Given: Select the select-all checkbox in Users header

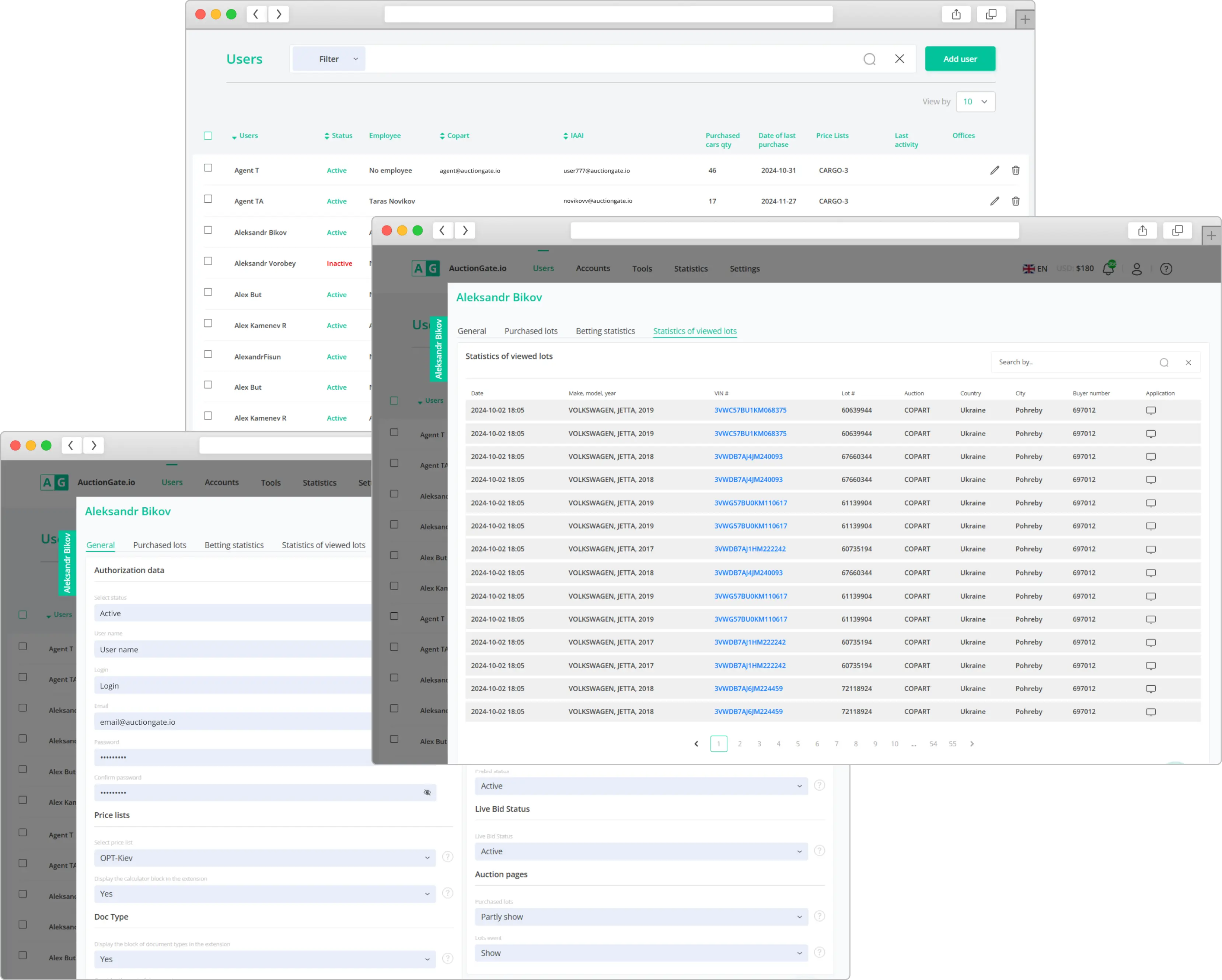Looking at the screenshot, I should coord(208,136).
